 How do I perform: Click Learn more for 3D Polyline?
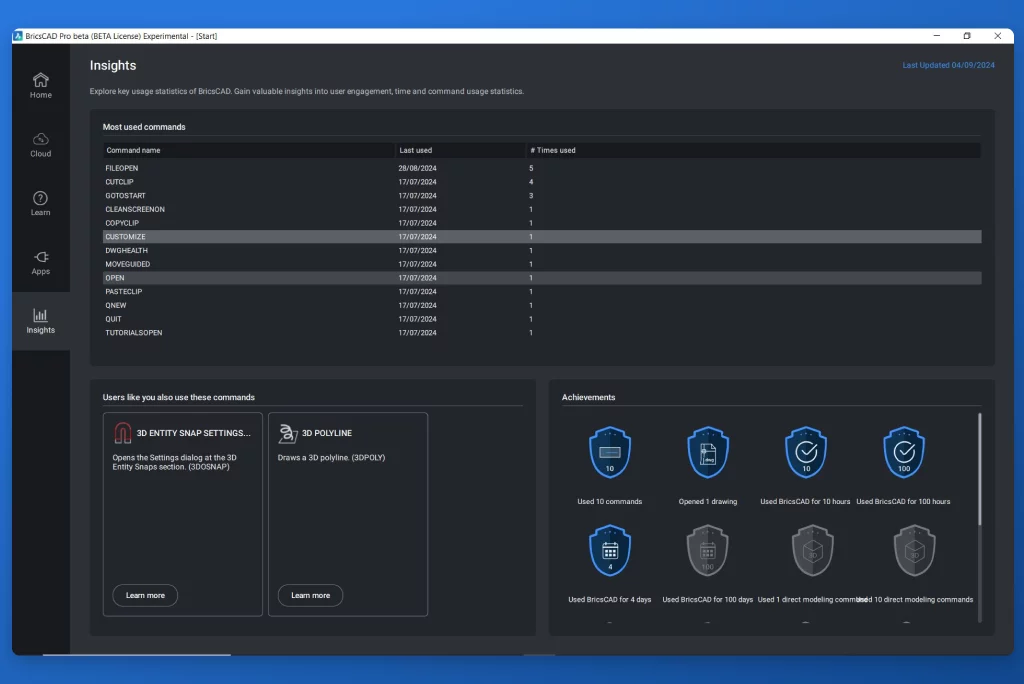310,595
